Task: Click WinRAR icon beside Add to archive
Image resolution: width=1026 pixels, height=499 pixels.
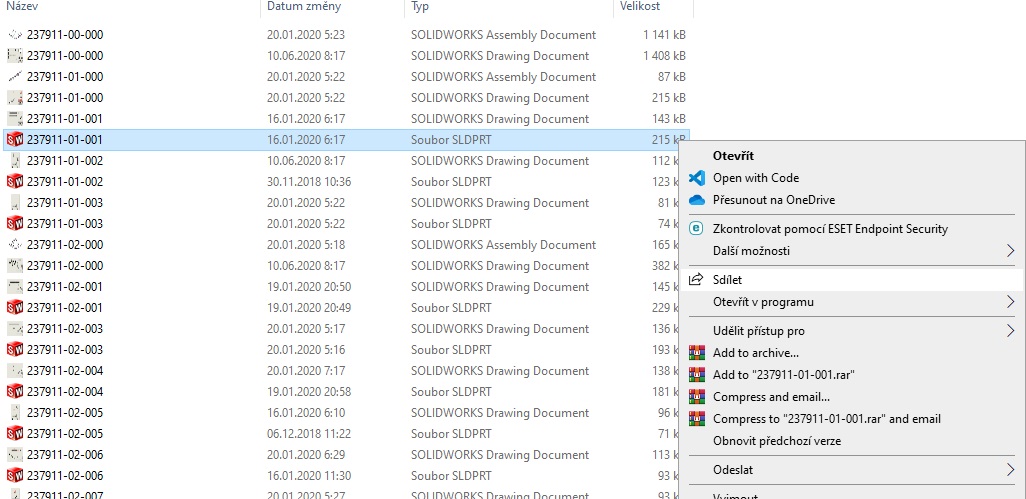Action: click(697, 352)
